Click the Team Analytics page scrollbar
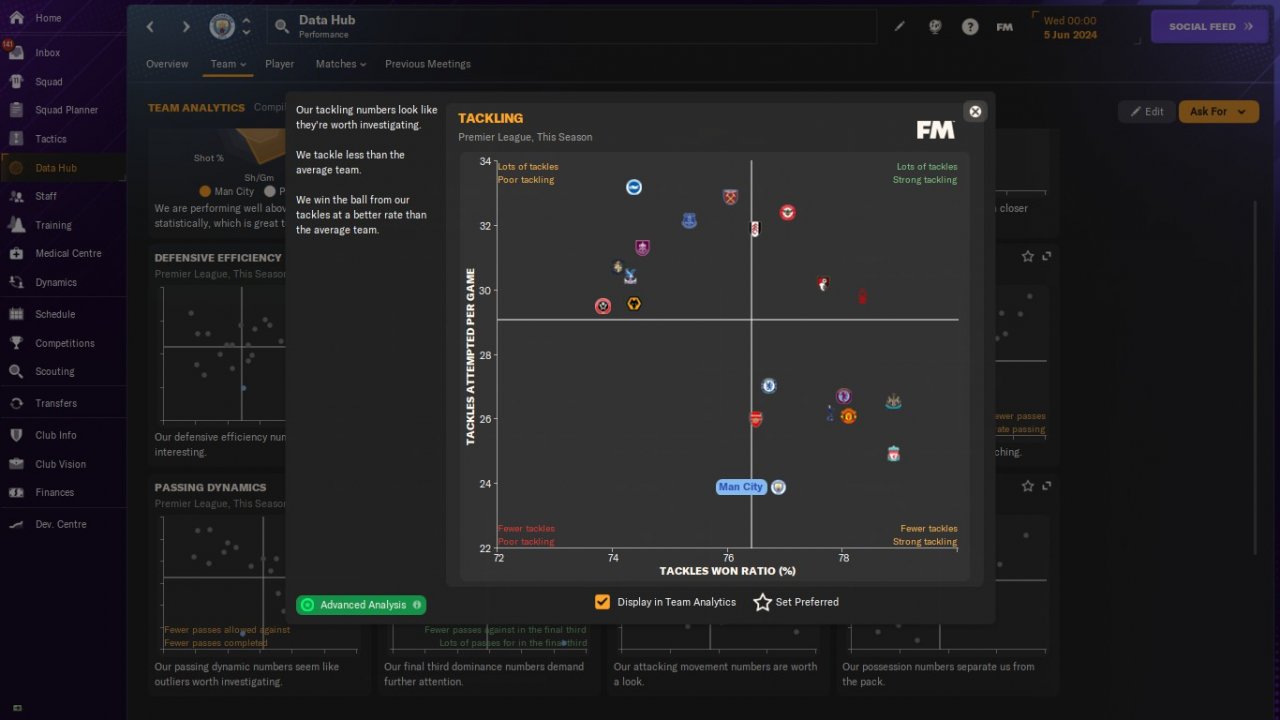 [1255, 379]
